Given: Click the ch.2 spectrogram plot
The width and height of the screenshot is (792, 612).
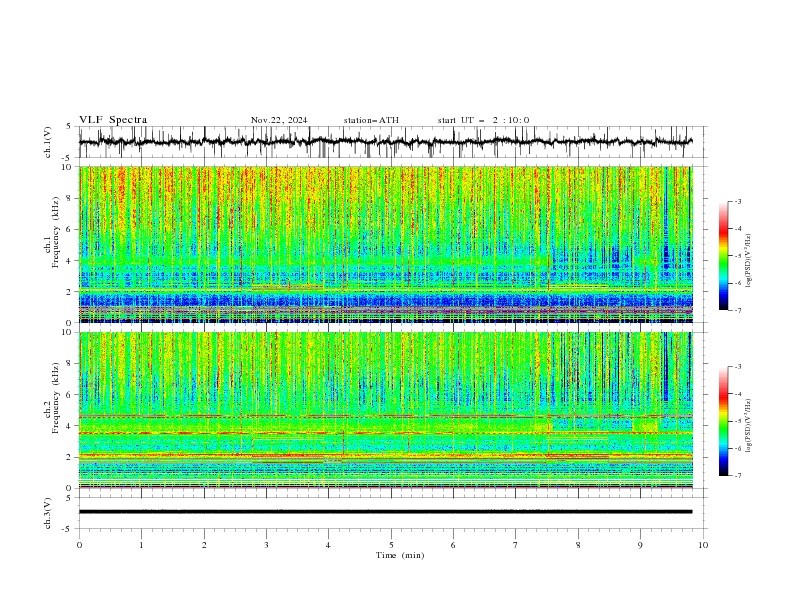Looking at the screenshot, I should point(386,410).
